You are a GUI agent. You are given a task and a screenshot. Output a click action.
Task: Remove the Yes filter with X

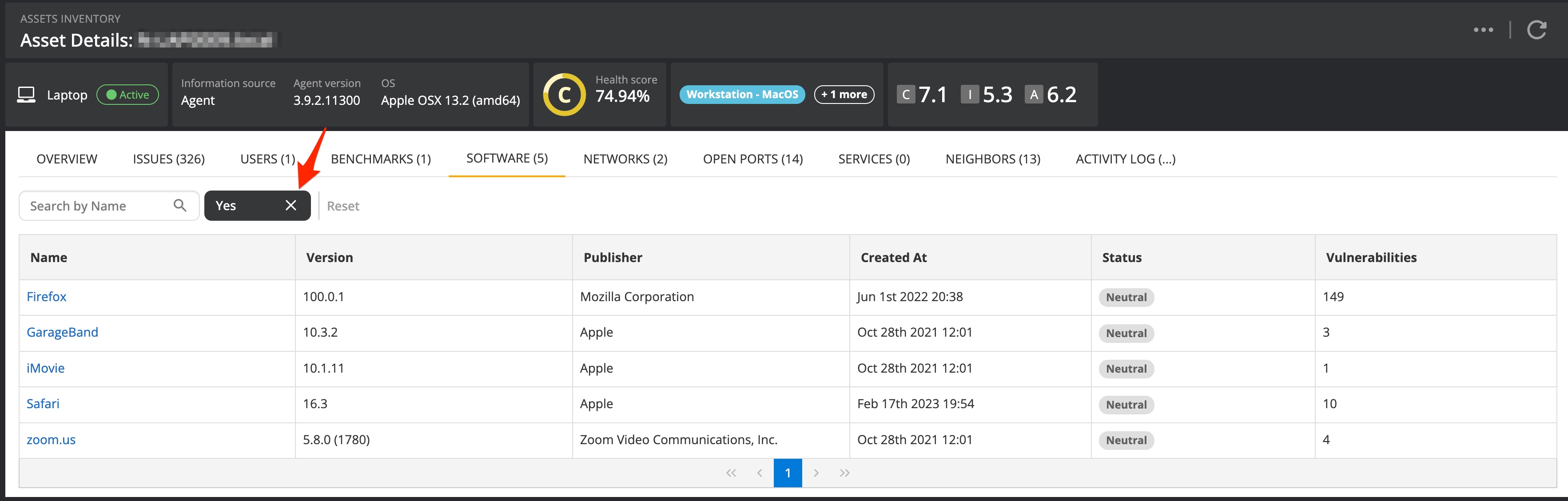click(x=291, y=205)
